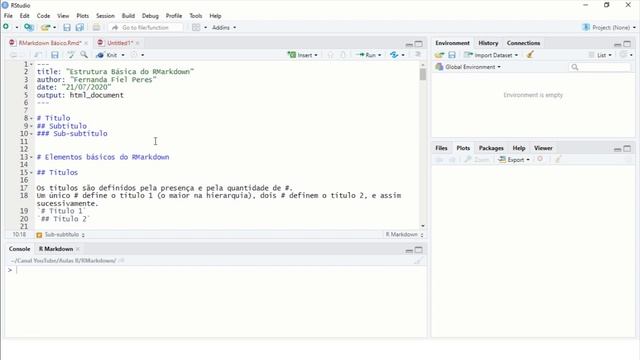Click the editor scroll down arrow
The height and width of the screenshot is (360, 640).
(x=422, y=226)
